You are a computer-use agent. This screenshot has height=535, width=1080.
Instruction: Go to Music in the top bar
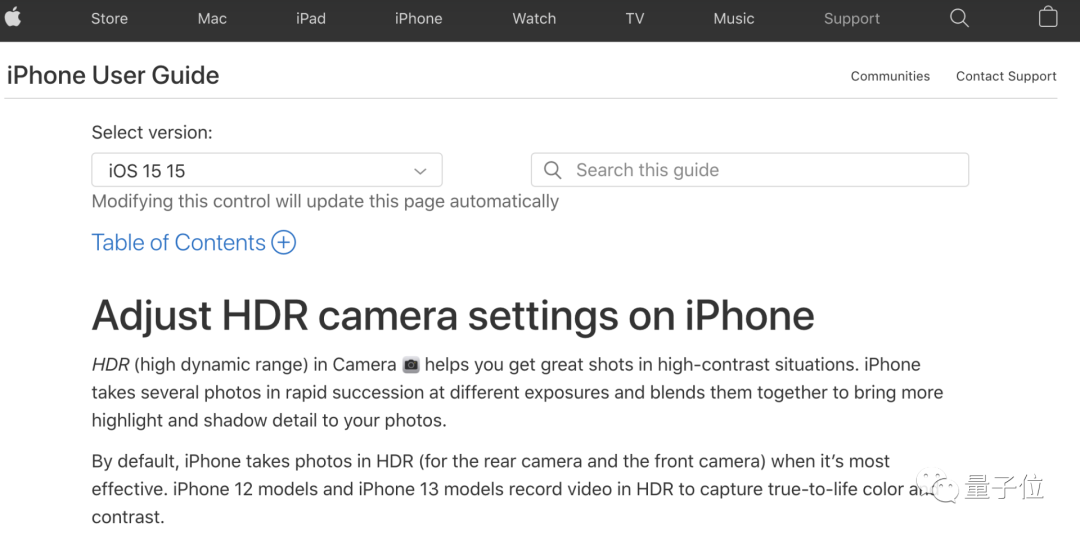tap(734, 19)
